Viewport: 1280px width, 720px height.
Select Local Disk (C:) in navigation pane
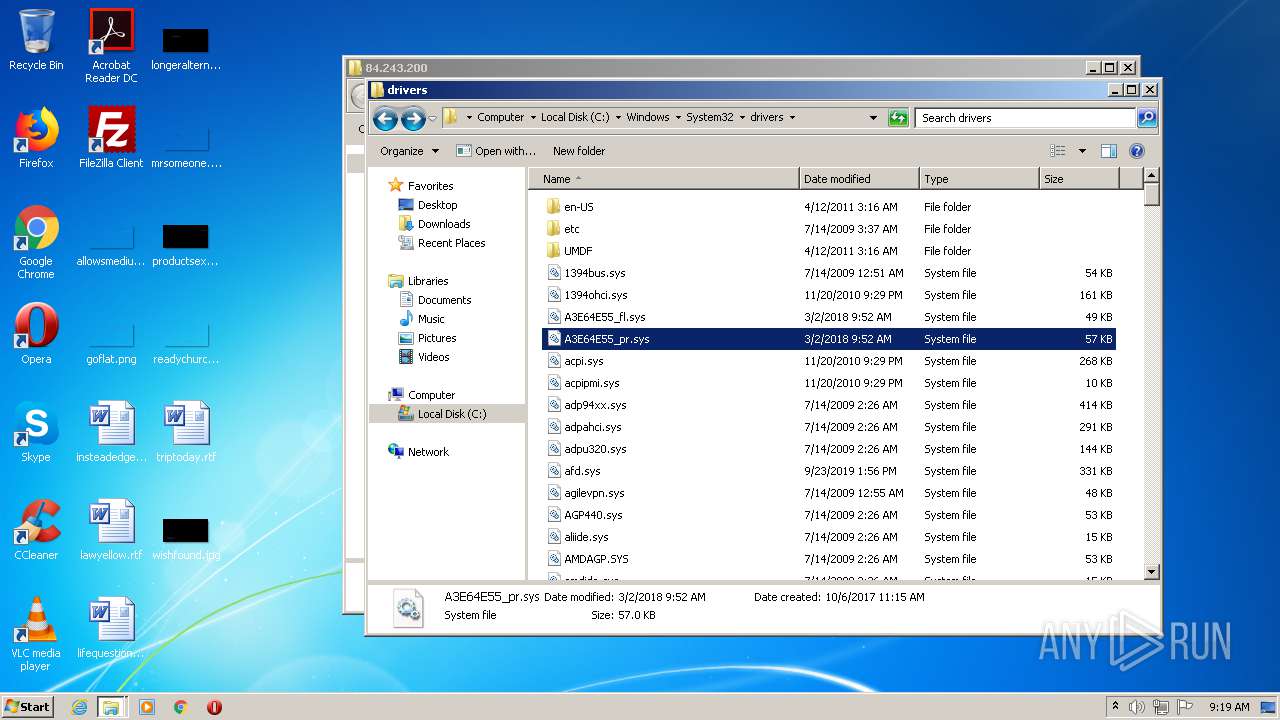pyautogui.click(x=452, y=414)
